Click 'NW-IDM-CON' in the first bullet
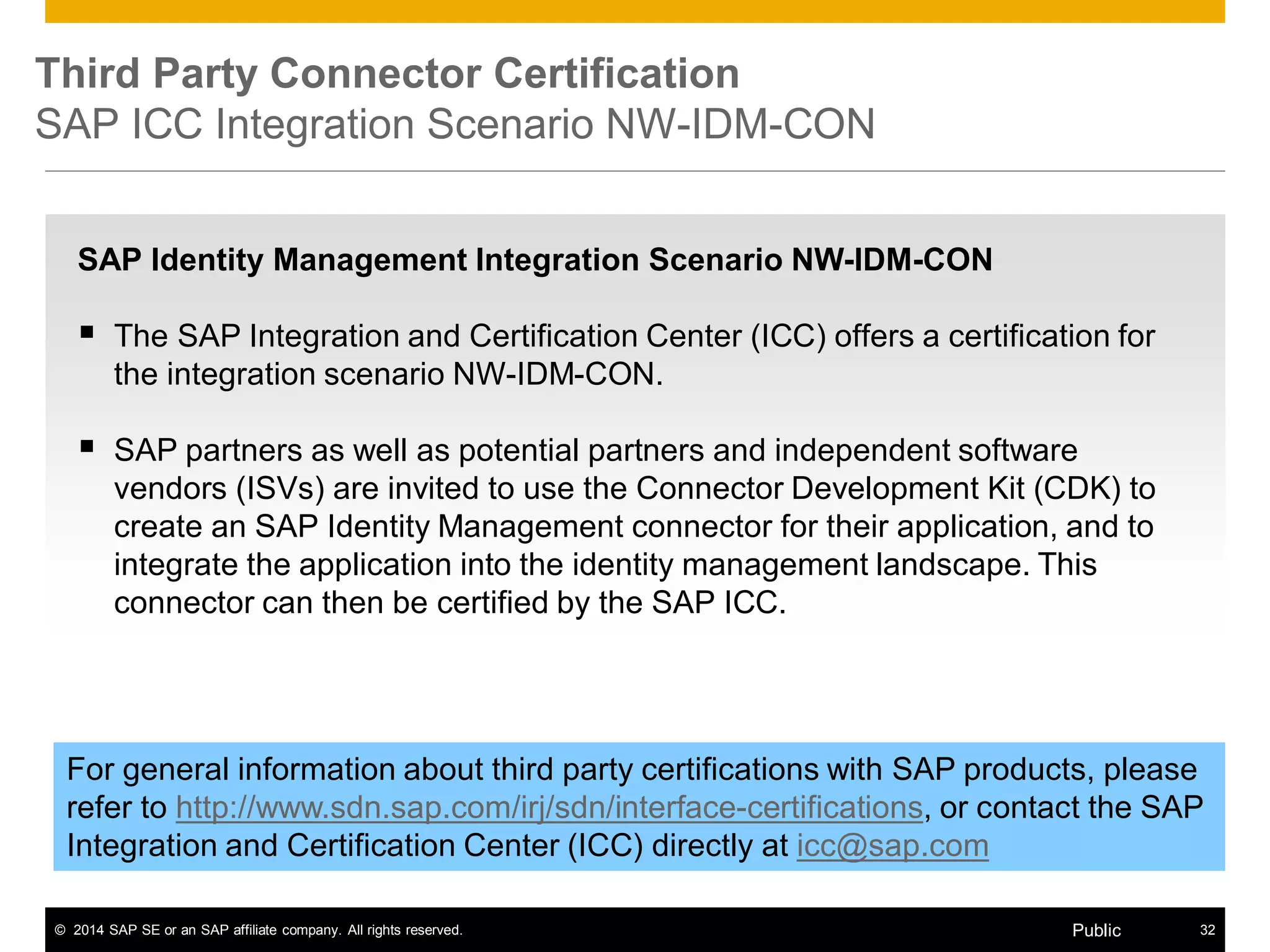This screenshot has height=952, width=1270. click(x=553, y=375)
